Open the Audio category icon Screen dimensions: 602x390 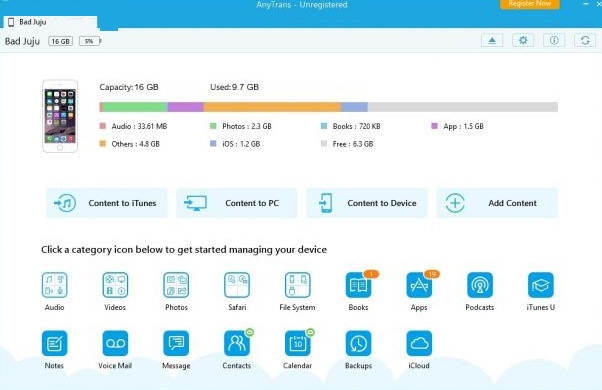pyautogui.click(x=54, y=285)
